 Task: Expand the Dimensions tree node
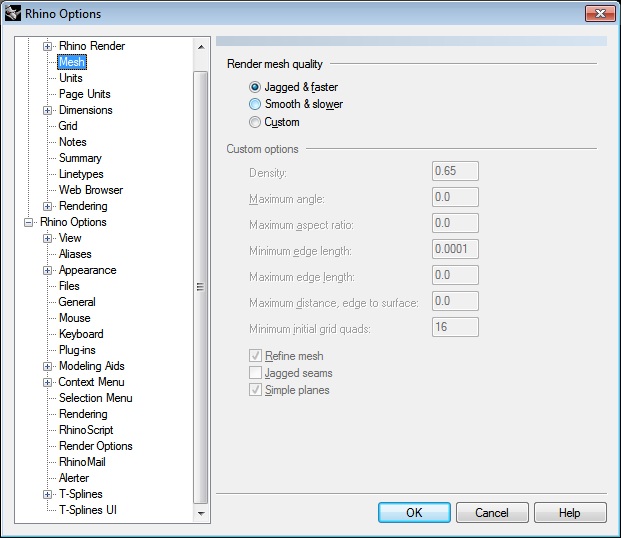coord(47,110)
